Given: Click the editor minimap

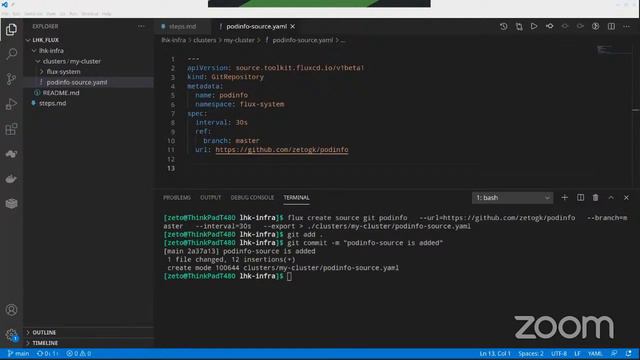Looking at the screenshot, I should click(614, 50).
